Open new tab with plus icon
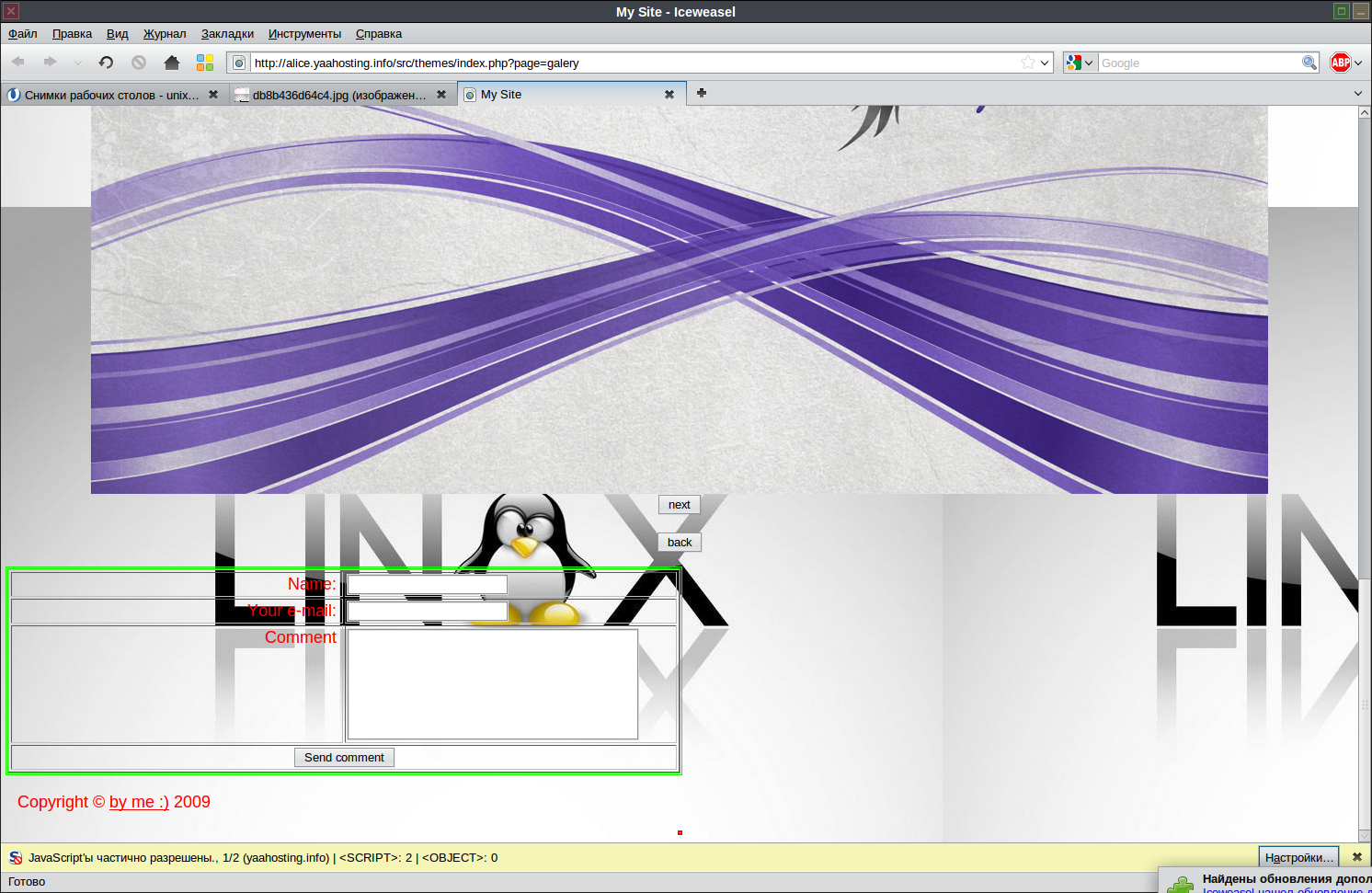The width and height of the screenshot is (1372, 893). click(x=702, y=93)
